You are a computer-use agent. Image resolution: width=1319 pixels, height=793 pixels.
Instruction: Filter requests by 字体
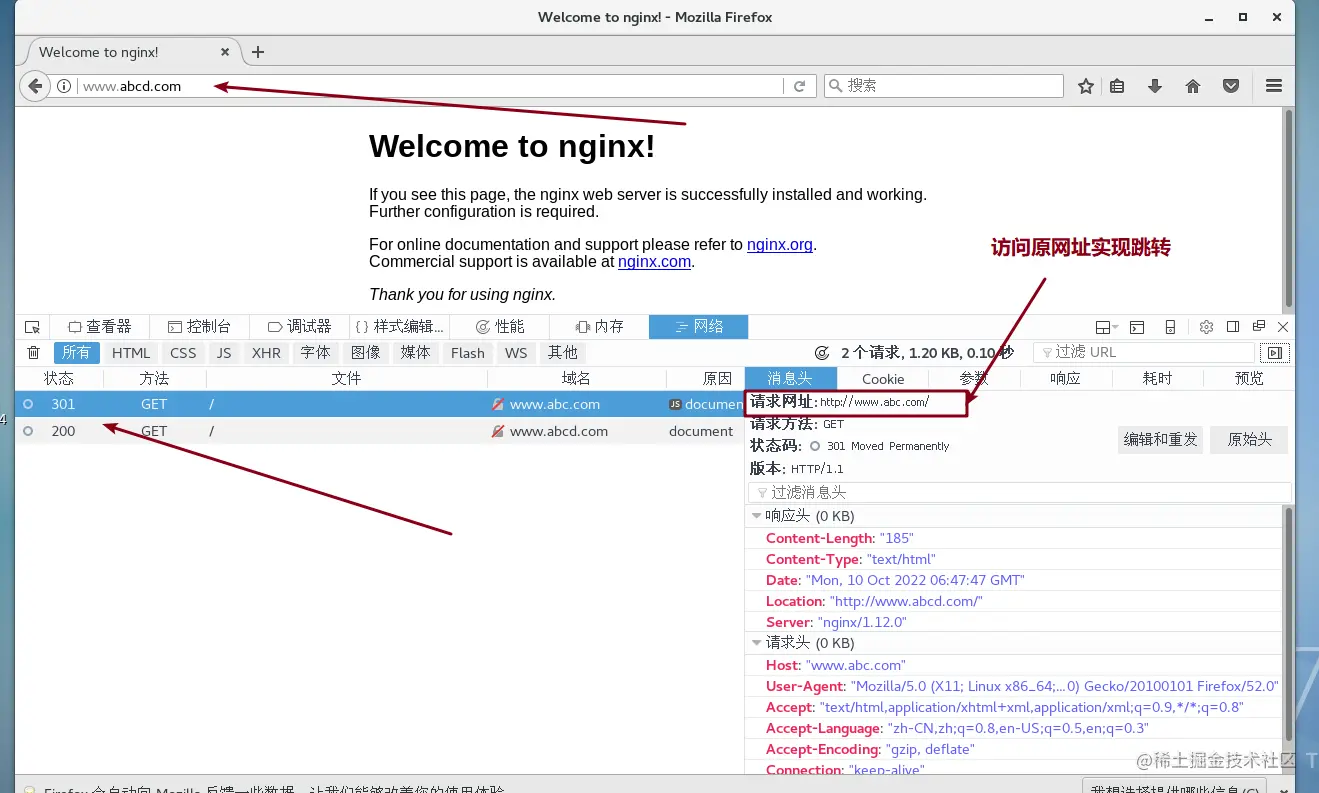[x=315, y=352]
